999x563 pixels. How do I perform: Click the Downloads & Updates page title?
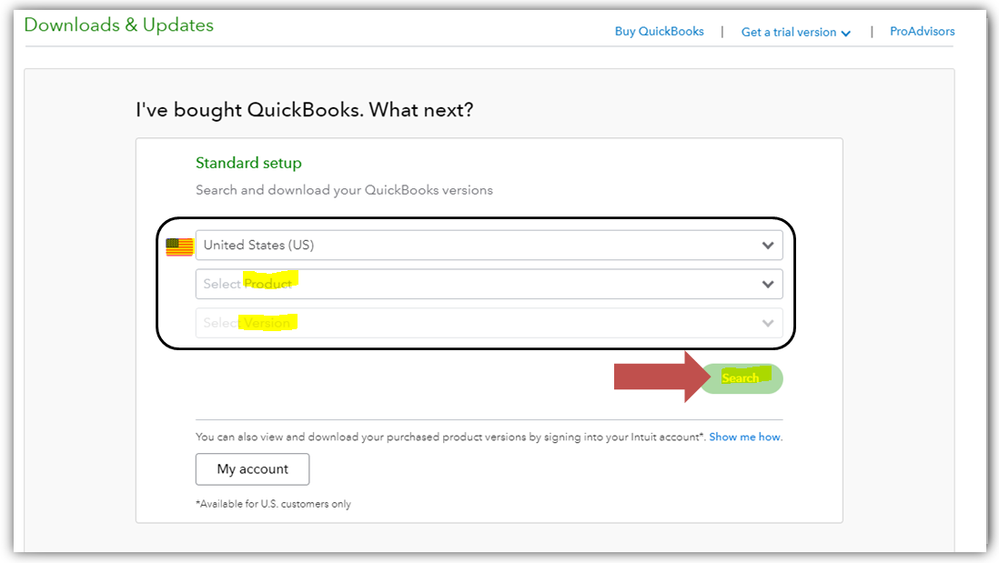(119, 25)
